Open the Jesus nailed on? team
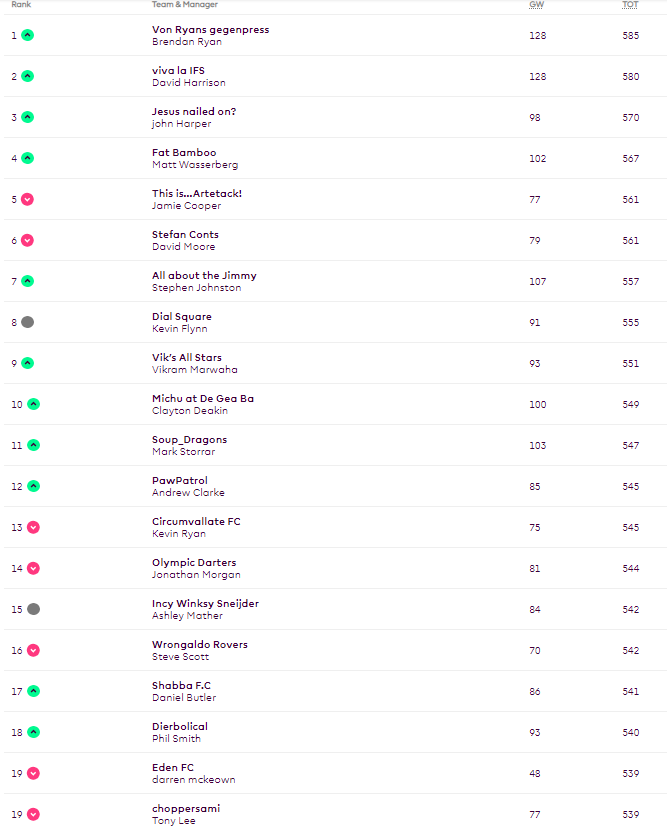Screen dimensions: 667x834 (x=194, y=112)
